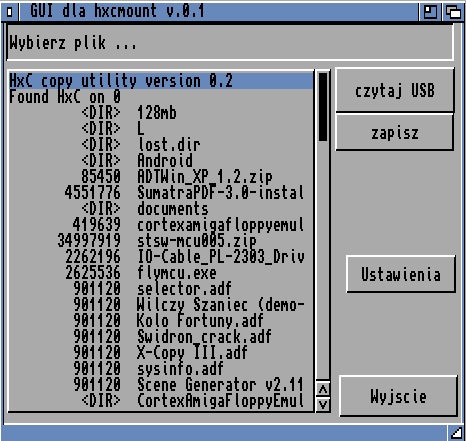Click the window resize gadget in corner
466x441 pixels.
455,433
